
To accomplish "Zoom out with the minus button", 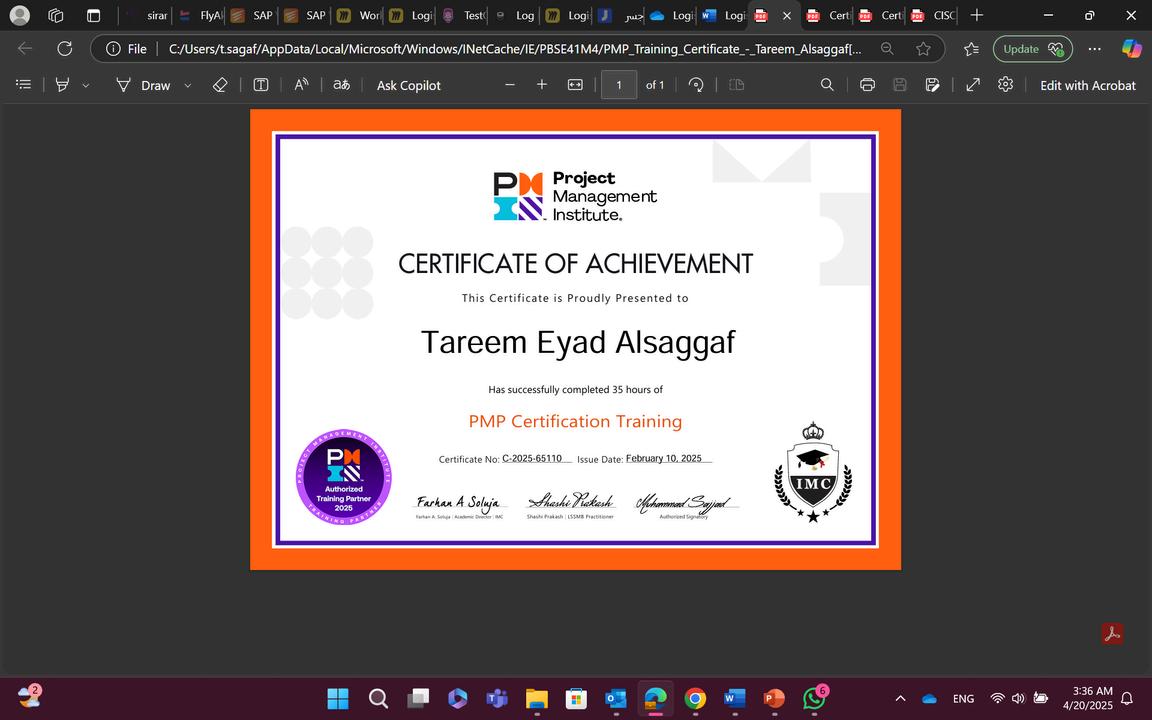I will [510, 84].
